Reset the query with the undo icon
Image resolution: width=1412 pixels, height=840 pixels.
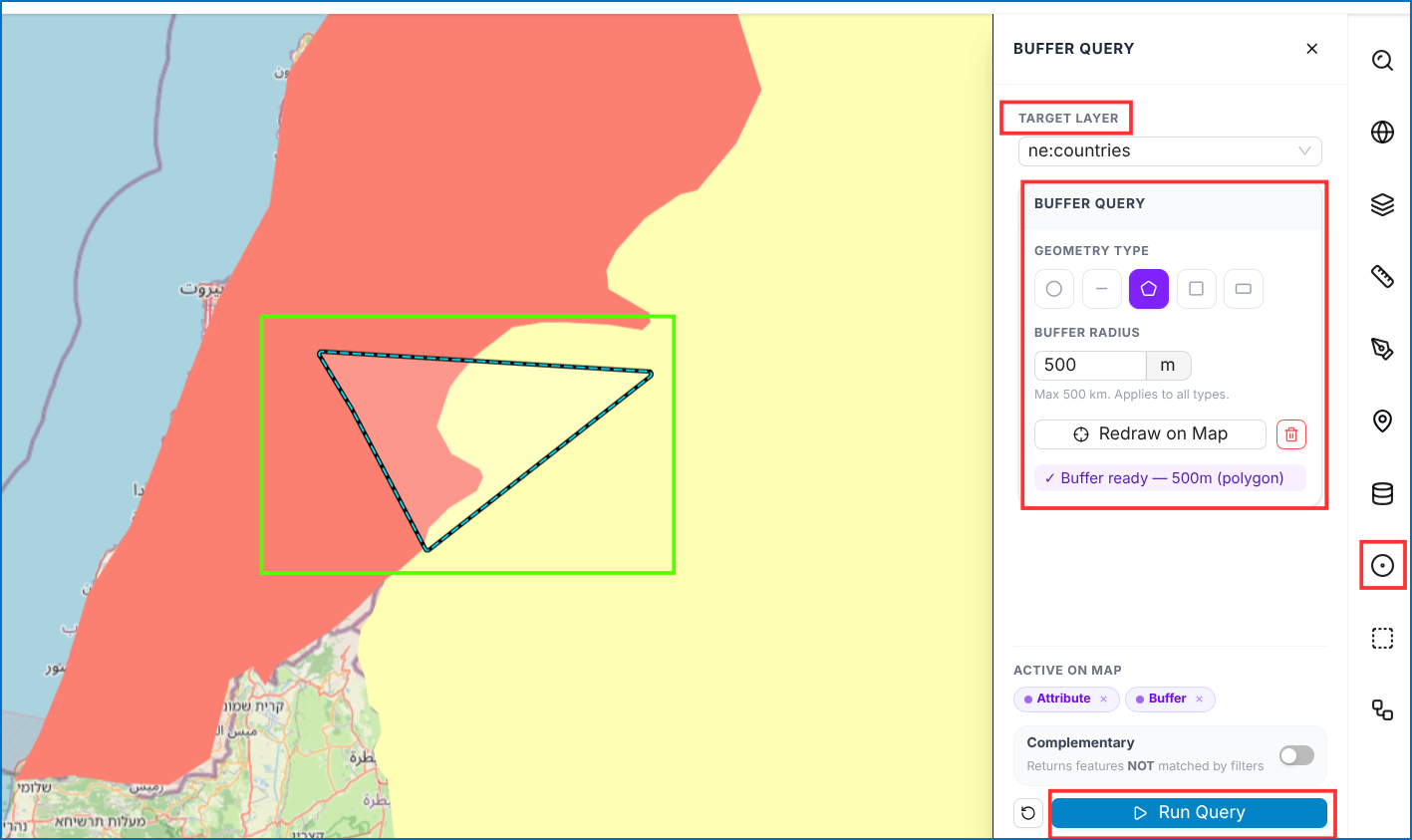tap(1028, 813)
